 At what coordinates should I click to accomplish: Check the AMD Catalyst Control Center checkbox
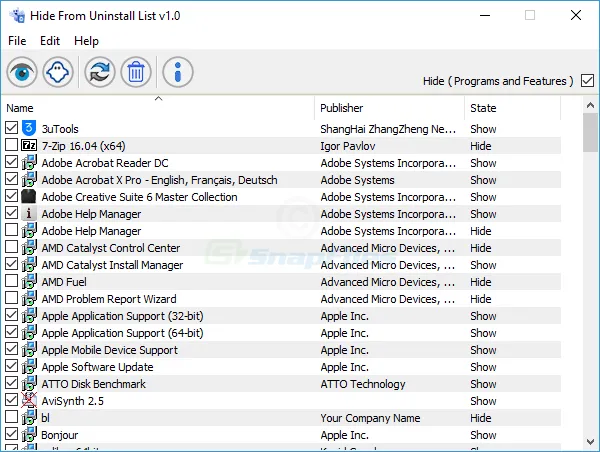pos(11,247)
